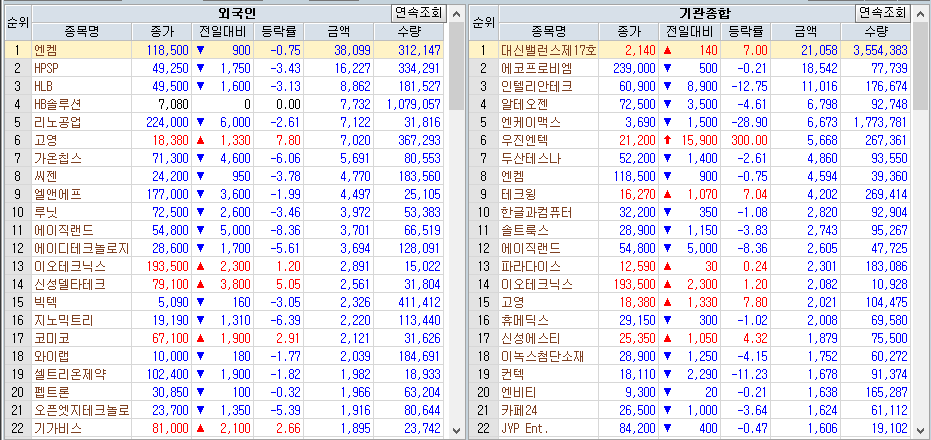Click 대신밸런스제17호 수량 3,554,383
931x440 pixels.
point(881,50)
